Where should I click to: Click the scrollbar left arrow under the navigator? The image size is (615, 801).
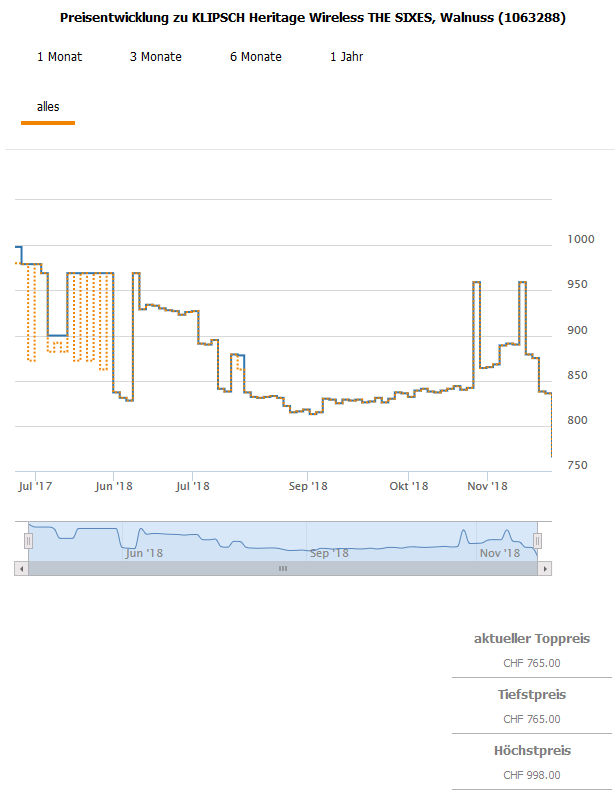pyautogui.click(x=21, y=568)
